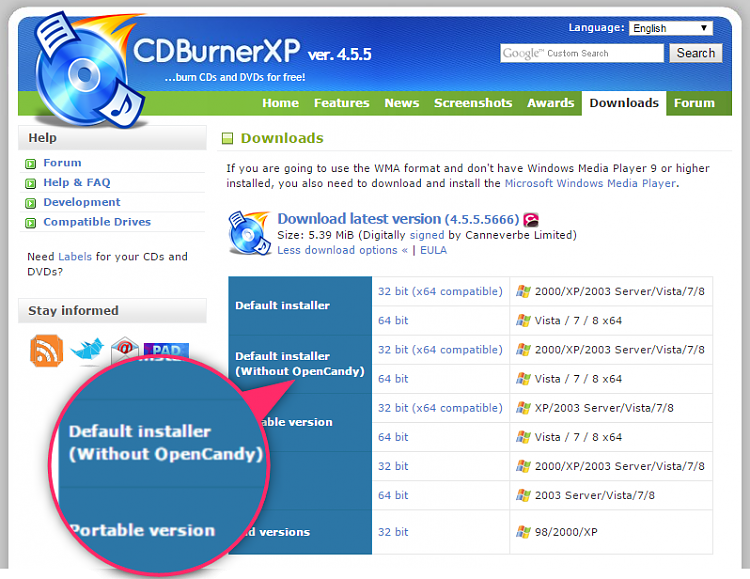
Task: Open the Twitter bird icon
Action: [87, 349]
